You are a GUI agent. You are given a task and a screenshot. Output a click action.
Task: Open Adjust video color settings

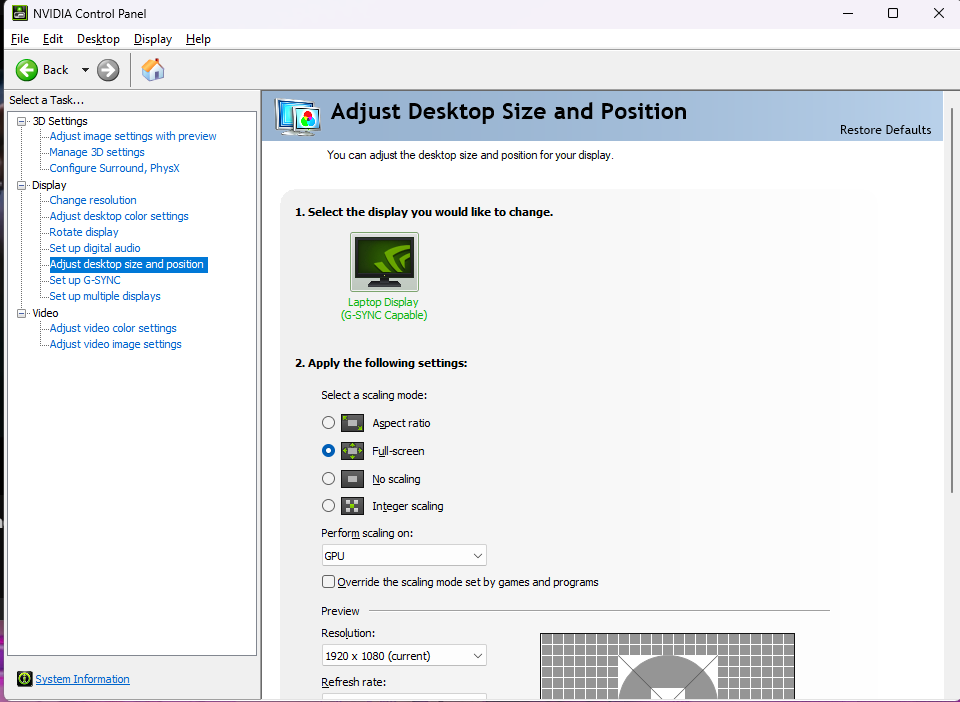pyautogui.click(x=113, y=328)
